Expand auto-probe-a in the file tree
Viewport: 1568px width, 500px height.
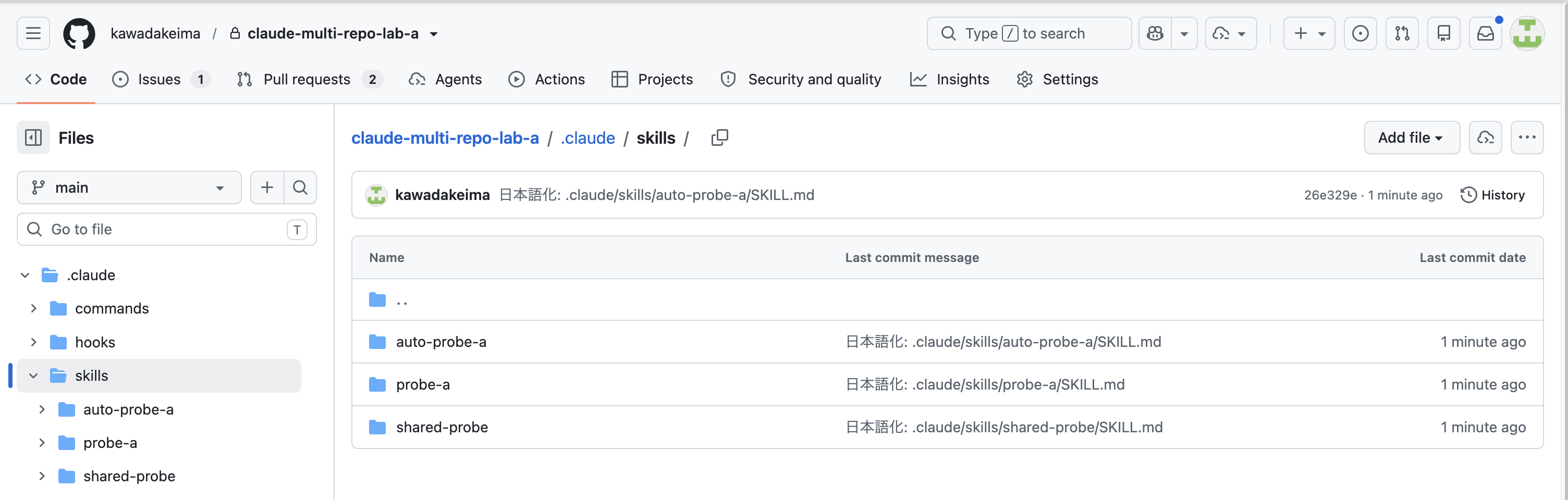pyautogui.click(x=42, y=409)
